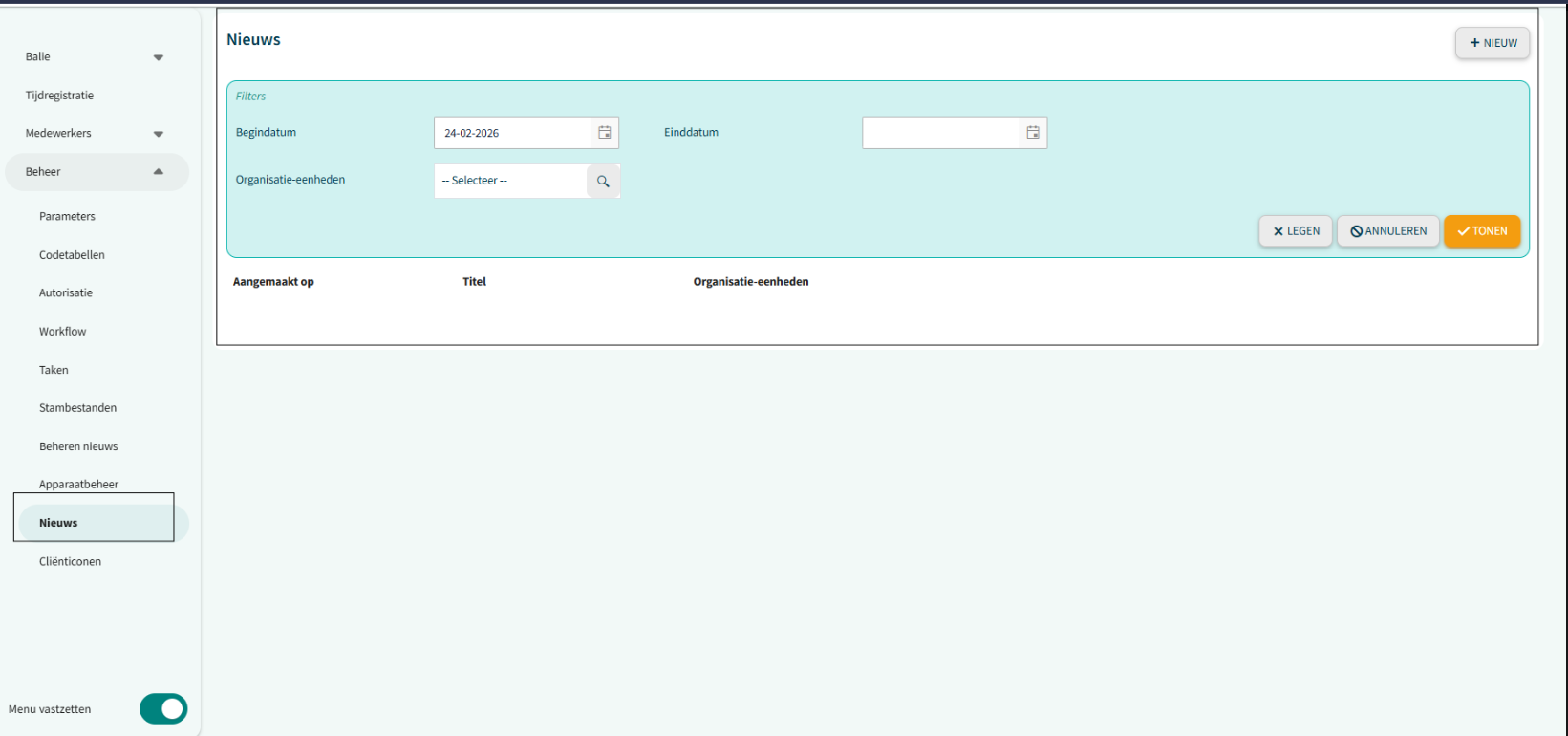Click the Organisatie-eenheden search magnifier icon

point(603,182)
